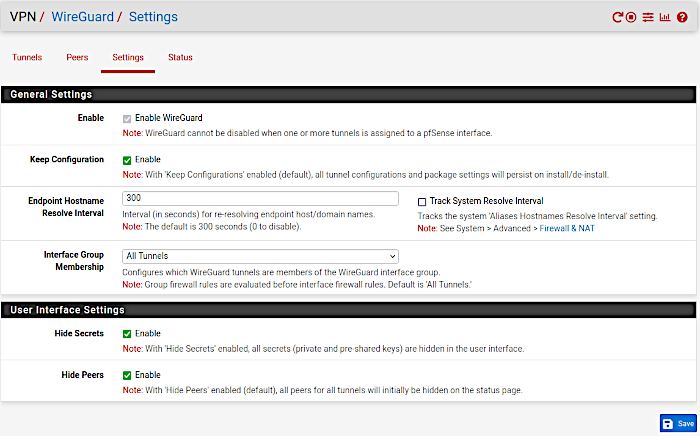Screen dimensions: 700x436
Task: Select the Settings tab
Action: 128,57
